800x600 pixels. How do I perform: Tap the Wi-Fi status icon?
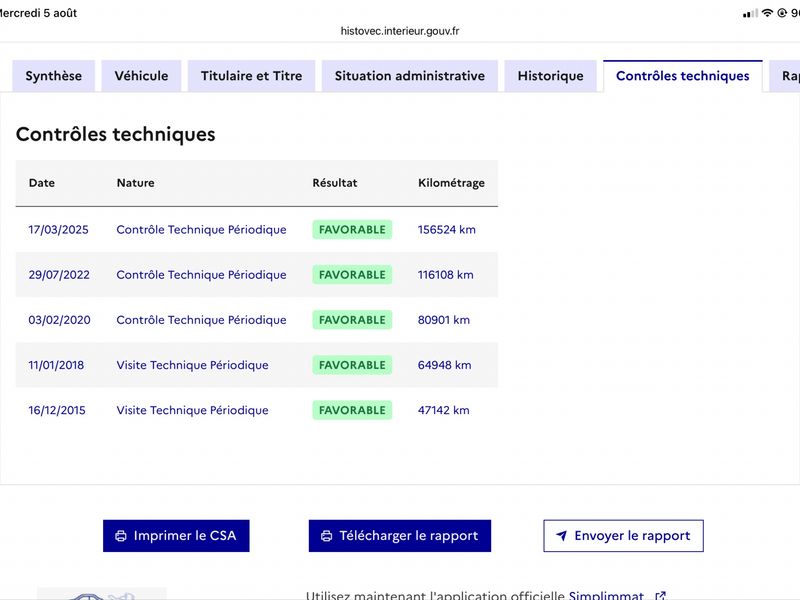[767, 13]
